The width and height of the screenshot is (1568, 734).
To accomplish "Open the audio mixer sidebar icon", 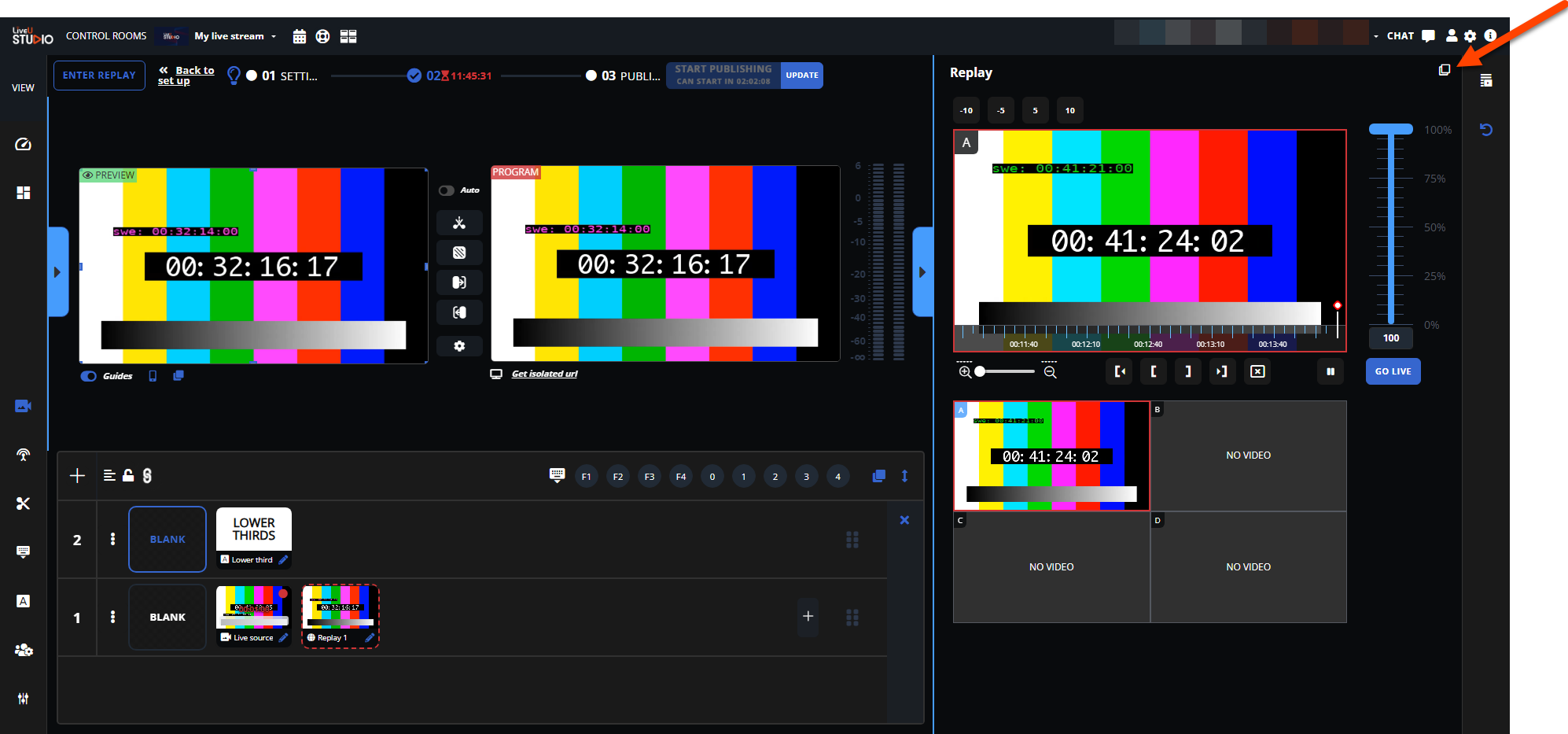I will click(23, 699).
